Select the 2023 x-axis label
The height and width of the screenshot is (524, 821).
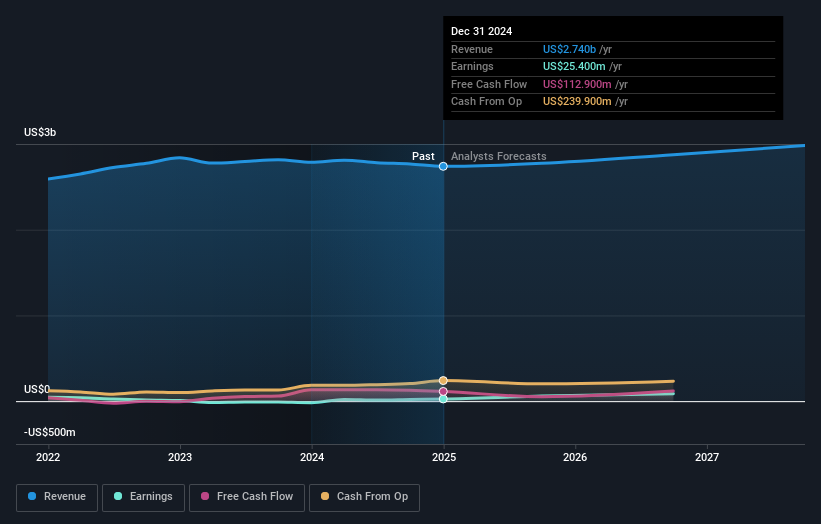tap(180, 458)
